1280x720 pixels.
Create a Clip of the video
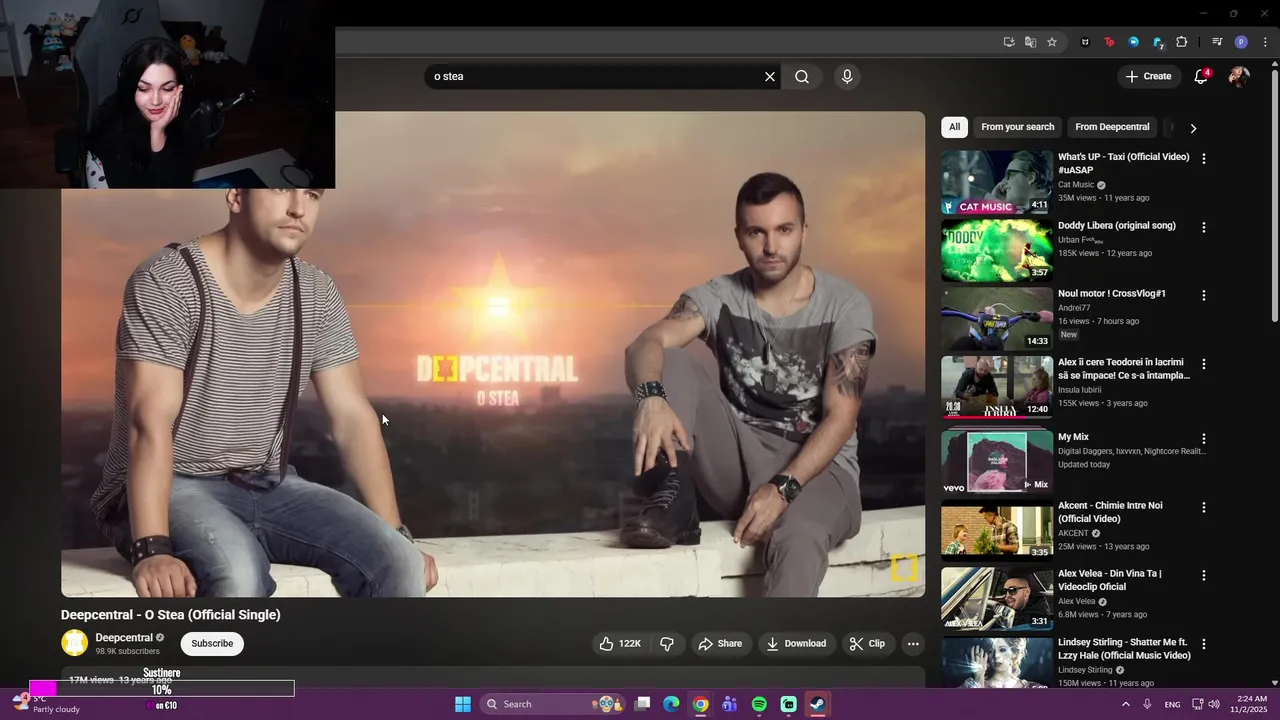click(867, 644)
